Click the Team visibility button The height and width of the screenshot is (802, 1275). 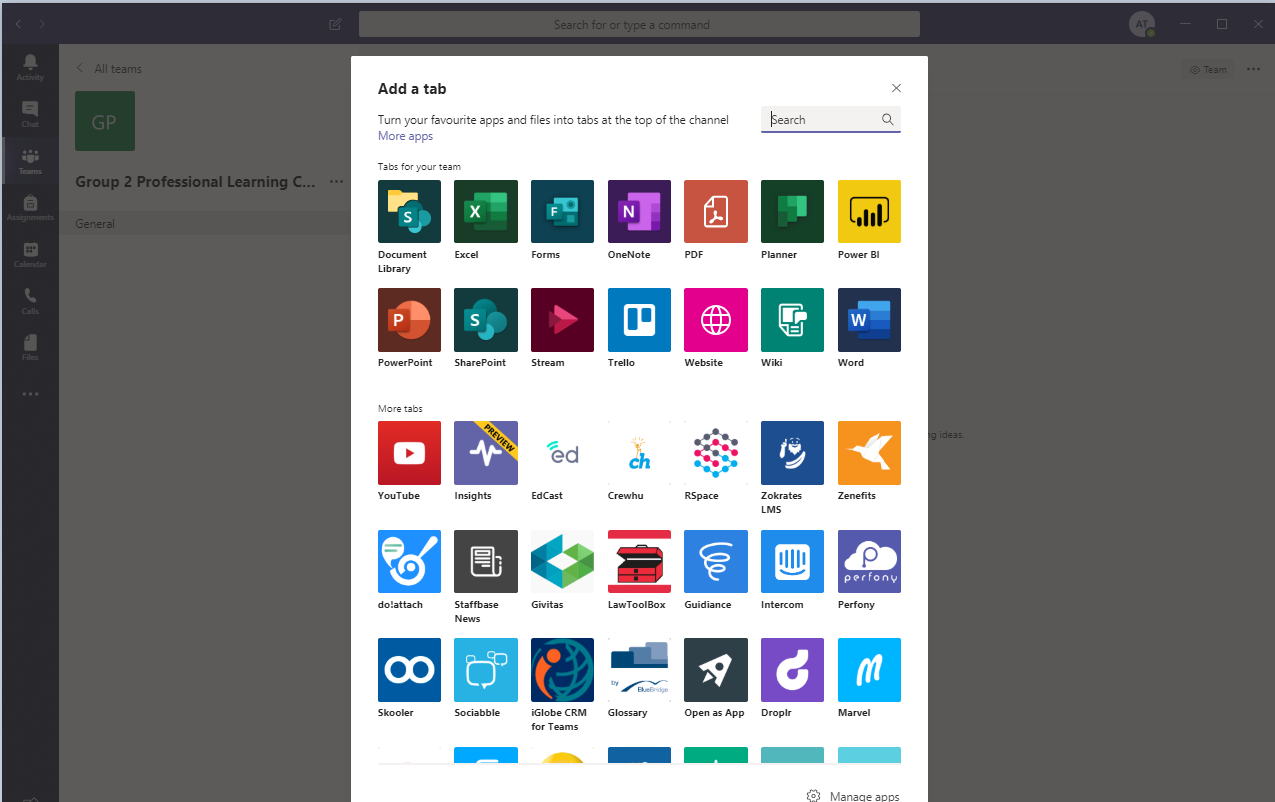tap(1207, 70)
